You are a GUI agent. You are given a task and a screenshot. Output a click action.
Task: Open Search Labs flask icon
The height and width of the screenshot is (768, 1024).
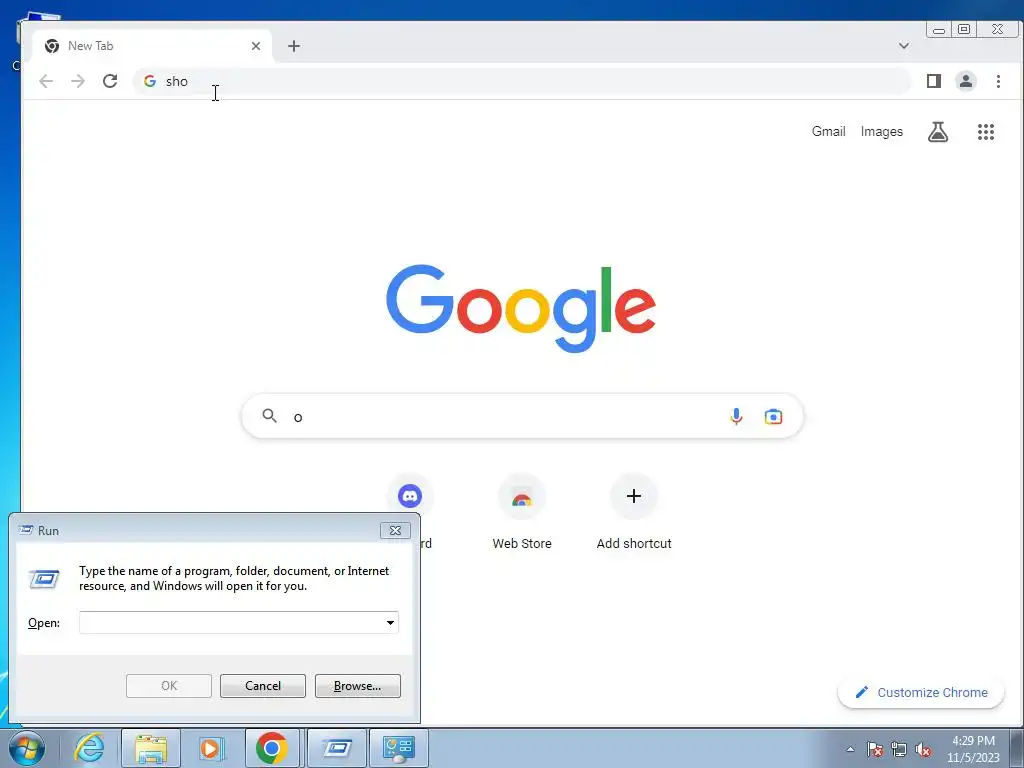[x=938, y=132]
